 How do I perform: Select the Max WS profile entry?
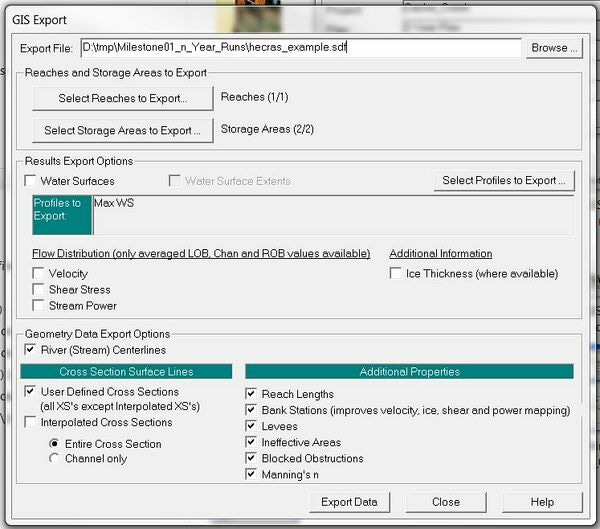114,203
